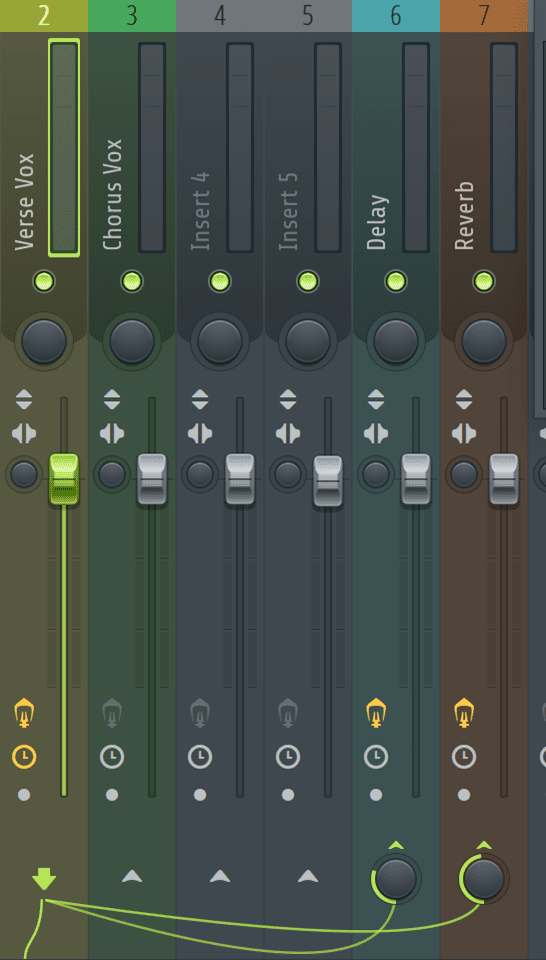Click Insert 4 stereo separation knob
The height and width of the screenshot is (960, 546).
200,474
